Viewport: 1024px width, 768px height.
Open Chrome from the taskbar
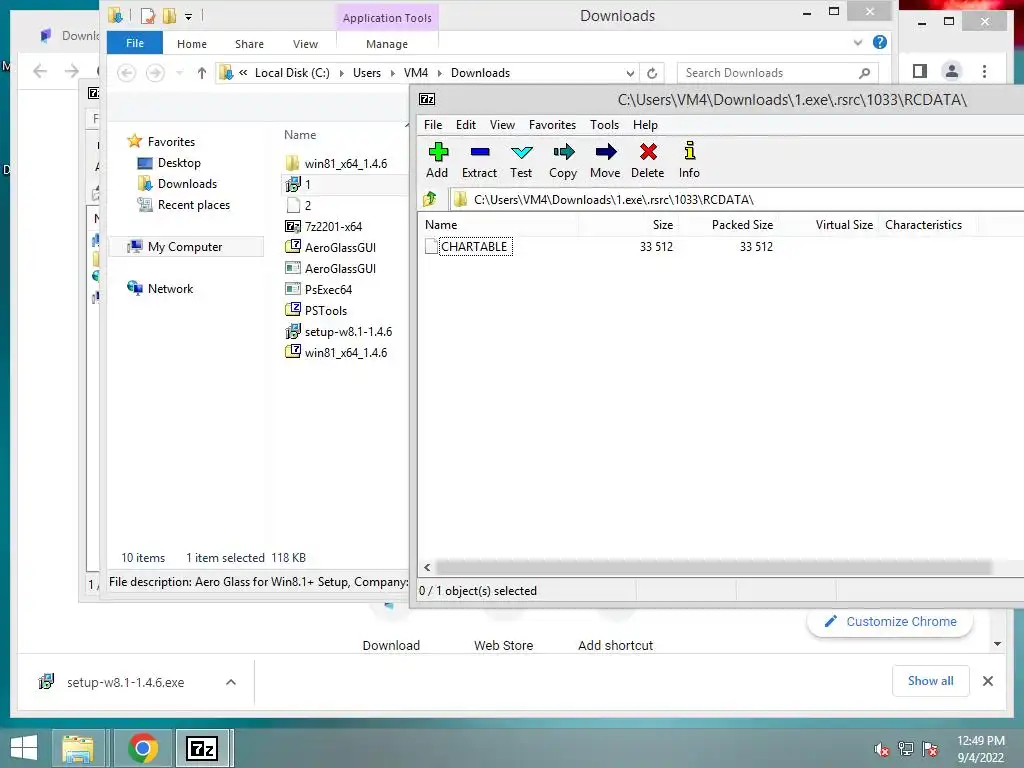pyautogui.click(x=143, y=748)
